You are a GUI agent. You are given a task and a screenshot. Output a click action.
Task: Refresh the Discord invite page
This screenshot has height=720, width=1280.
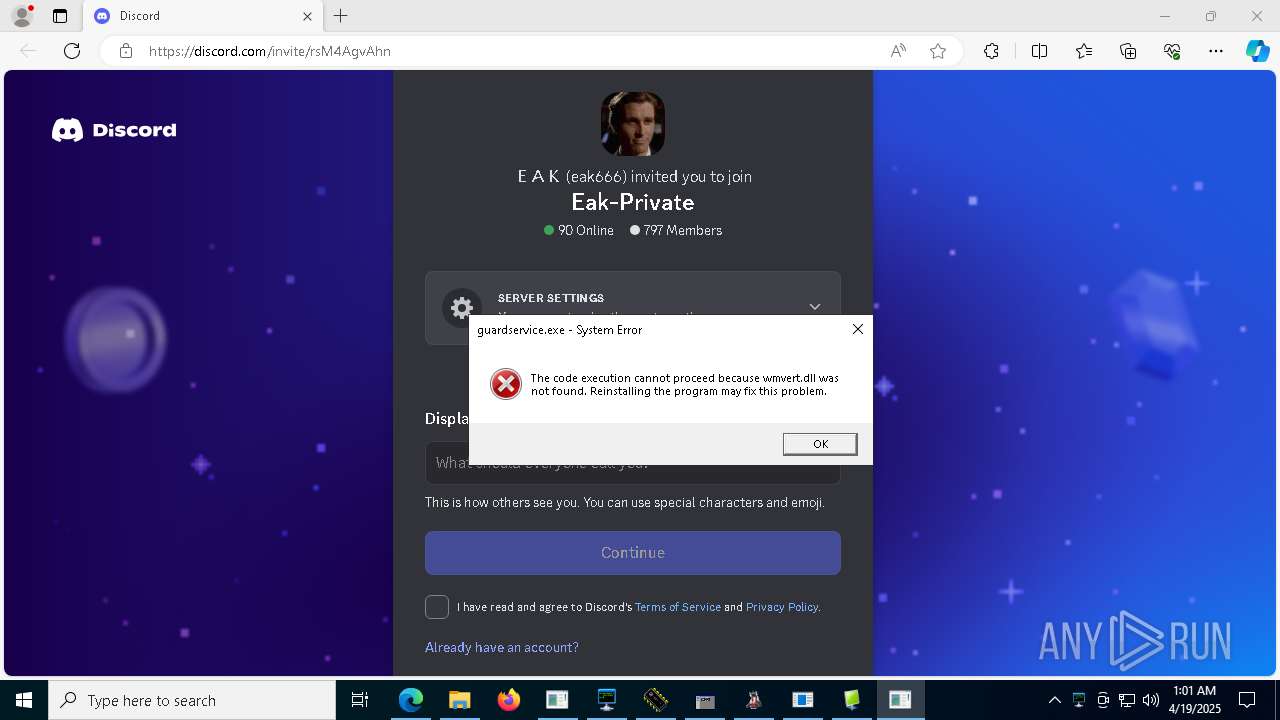(x=72, y=51)
